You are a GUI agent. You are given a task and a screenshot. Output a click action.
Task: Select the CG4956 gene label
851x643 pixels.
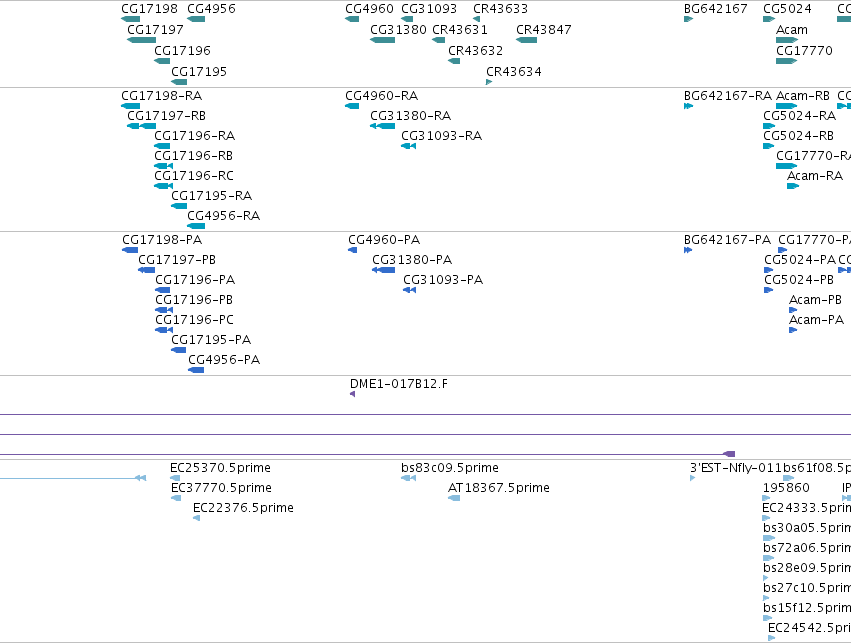coord(211,9)
